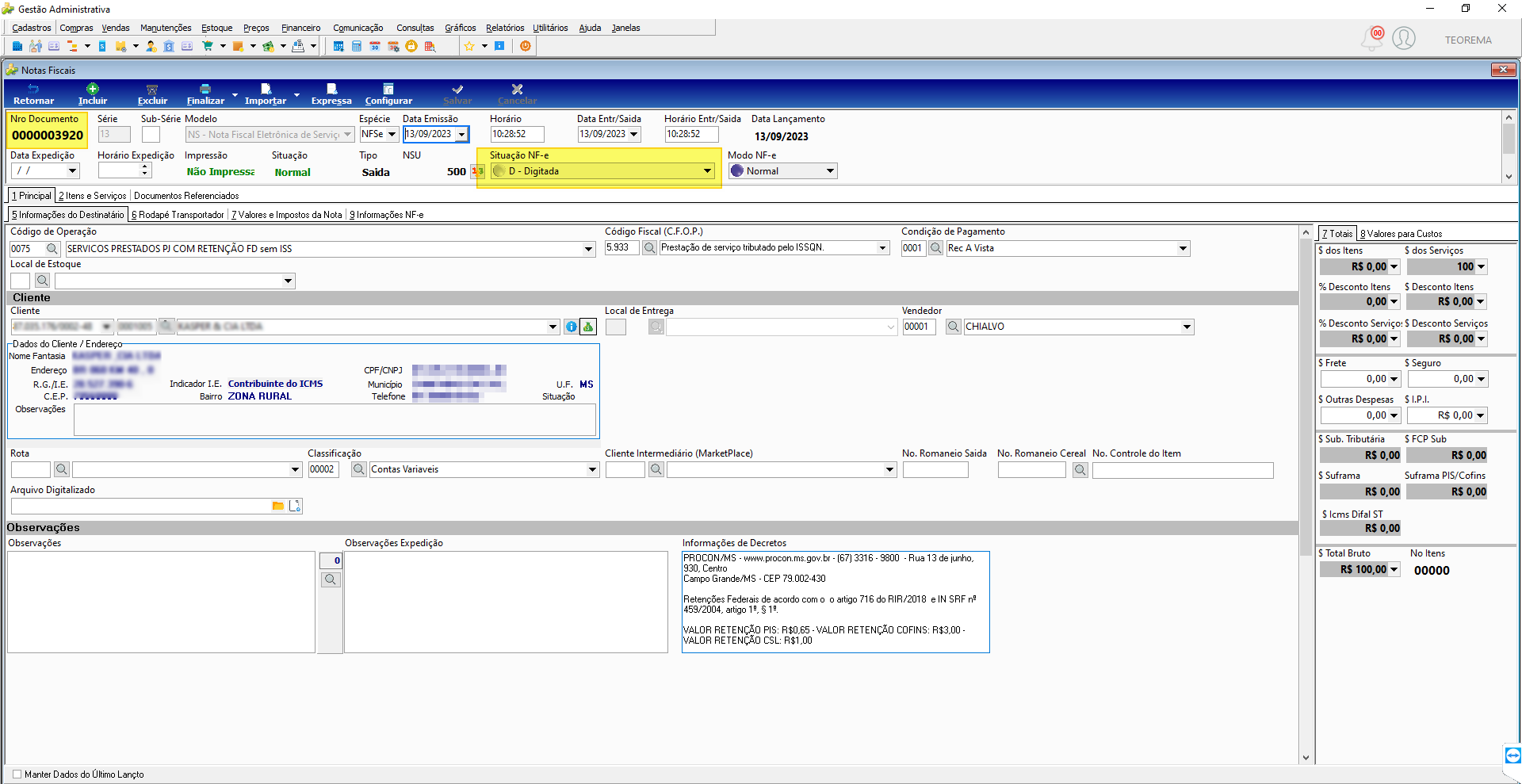Click the green icon right of the client info button
Screen dimensions: 1522x784
588,327
